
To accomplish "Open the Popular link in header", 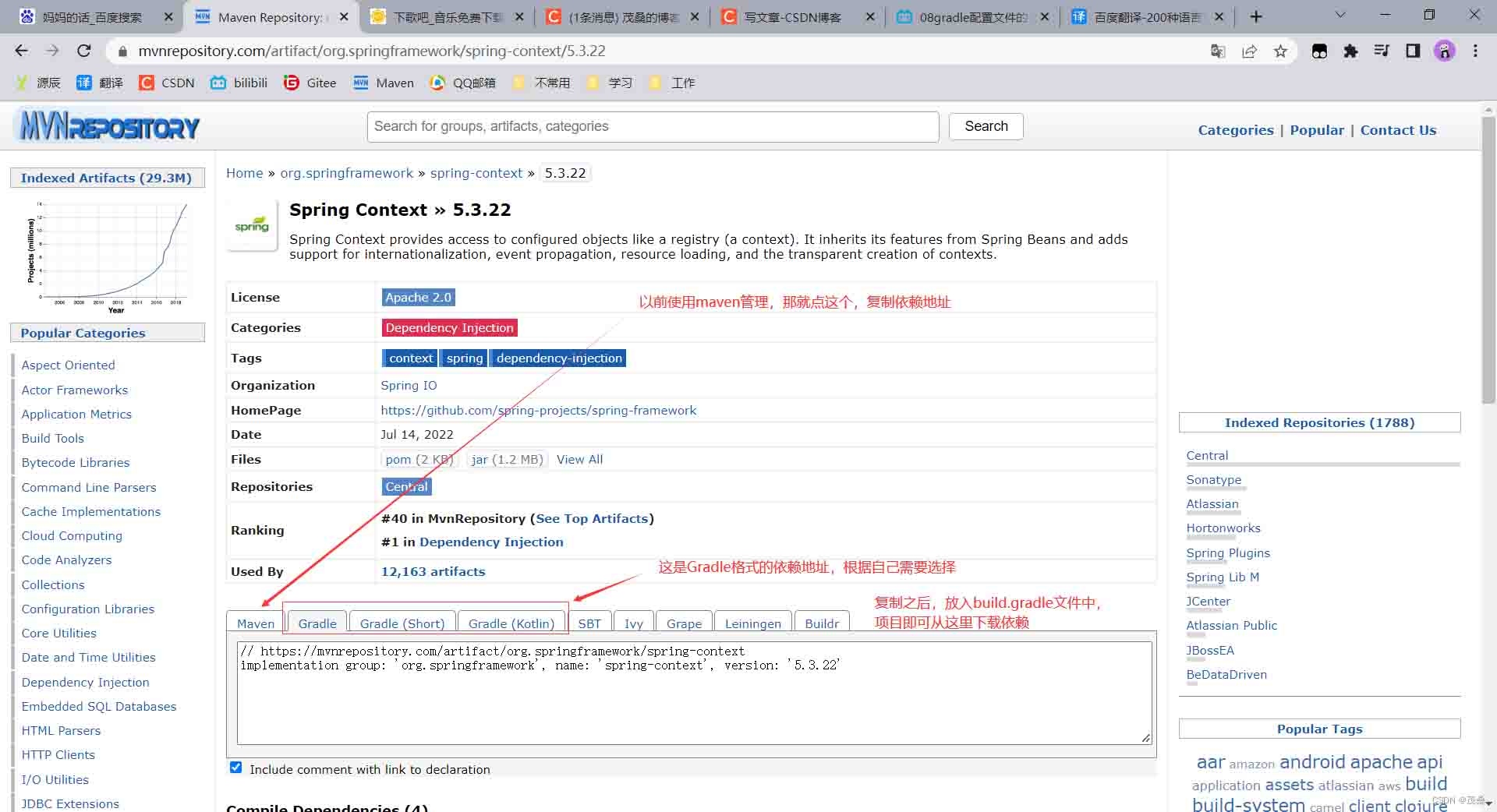I will [x=1317, y=130].
